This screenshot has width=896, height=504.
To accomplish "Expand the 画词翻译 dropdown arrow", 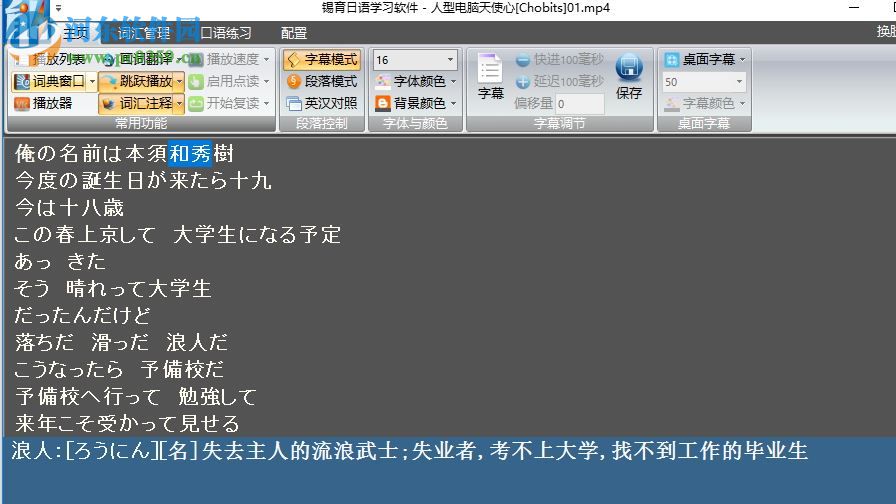I will 179,59.
